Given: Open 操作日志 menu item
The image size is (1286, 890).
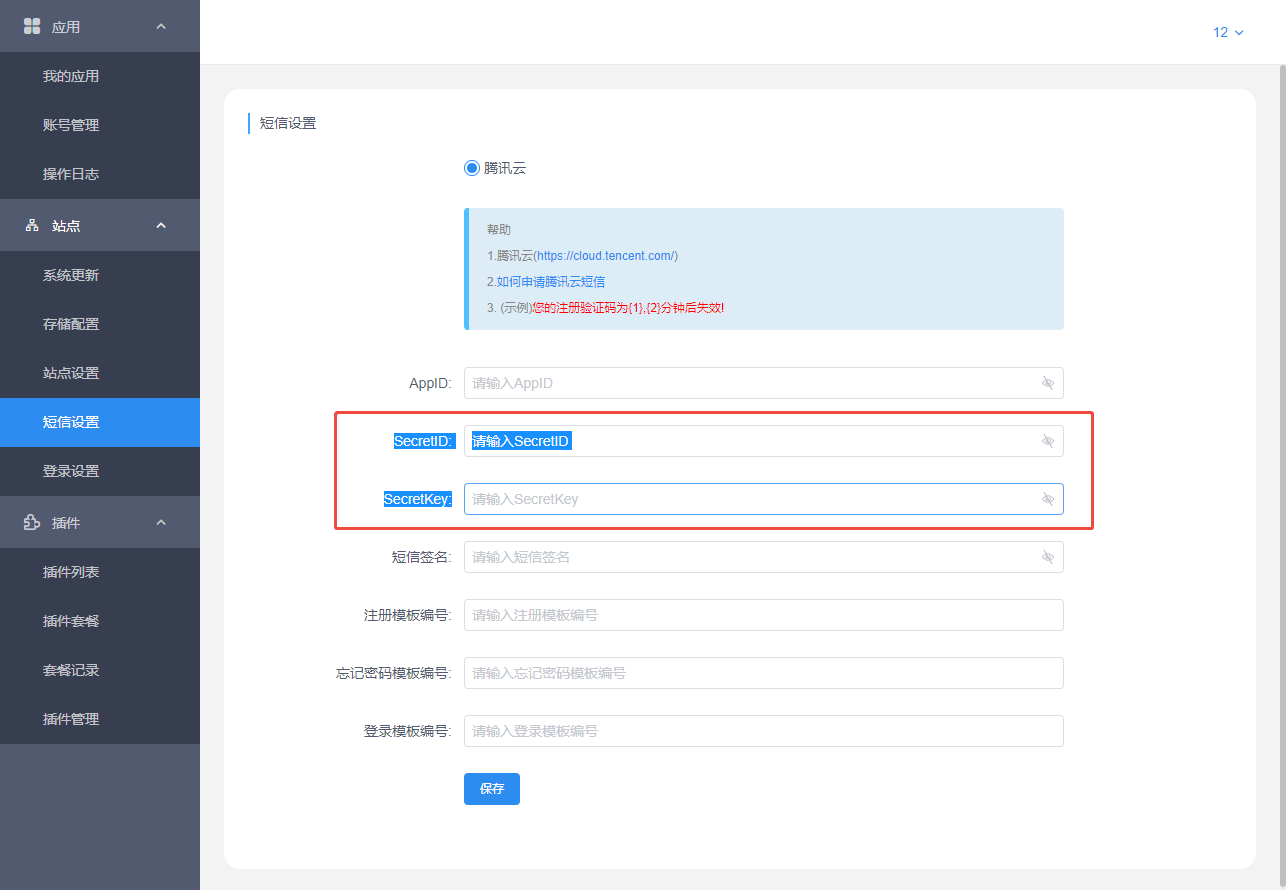Looking at the screenshot, I should tap(100, 174).
